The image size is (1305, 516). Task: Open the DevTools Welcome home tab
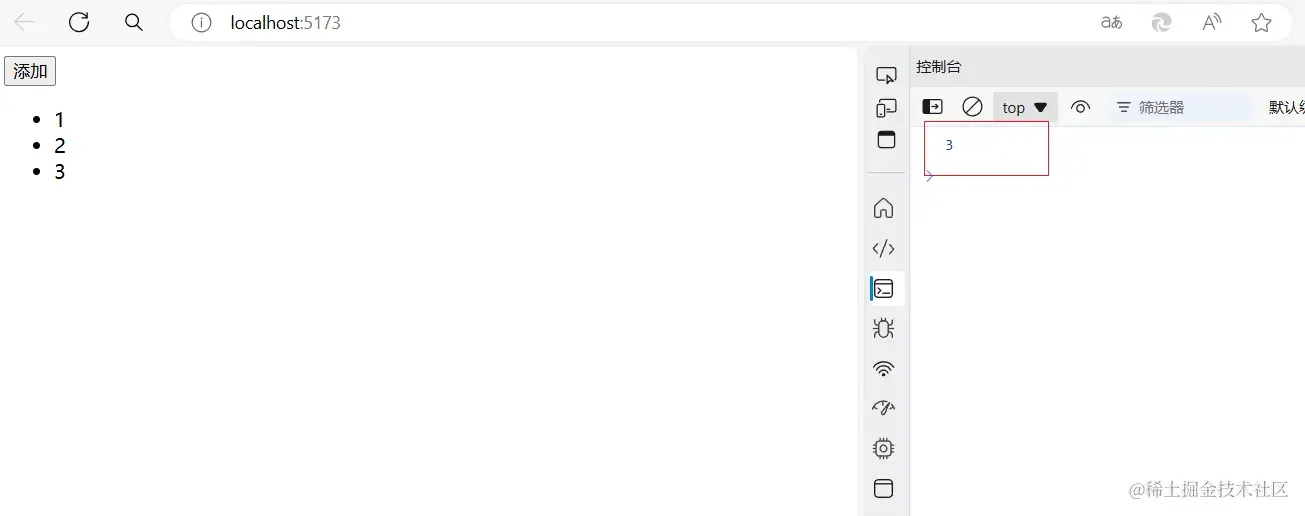click(883, 208)
